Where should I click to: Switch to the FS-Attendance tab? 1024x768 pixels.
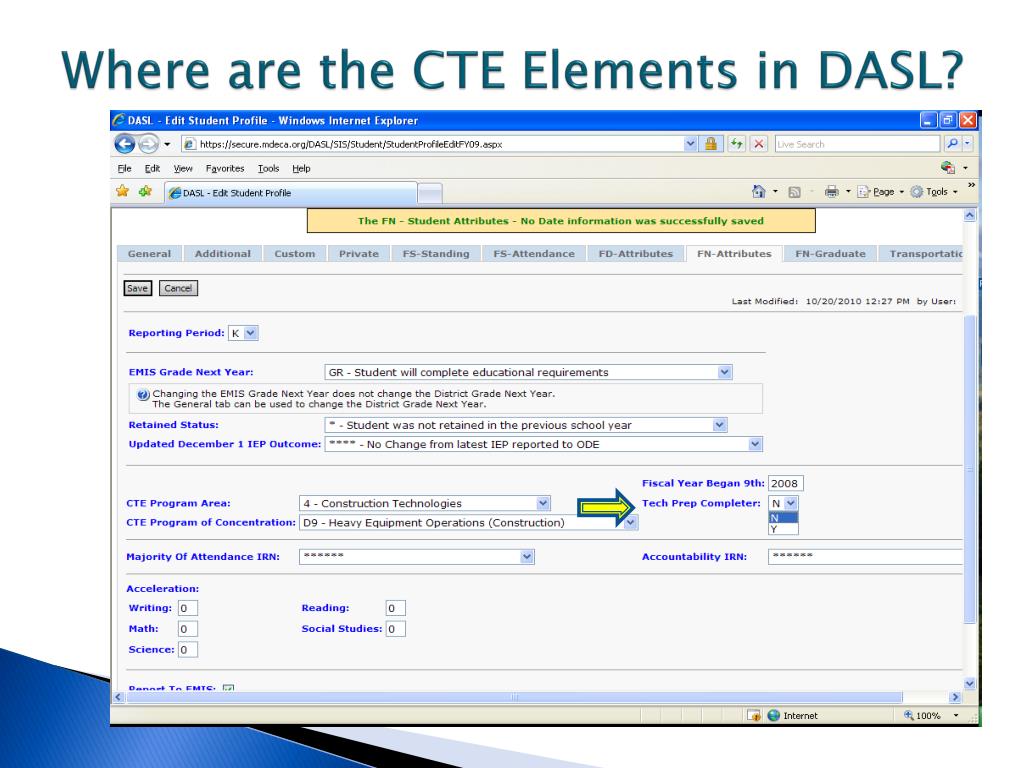coord(534,254)
